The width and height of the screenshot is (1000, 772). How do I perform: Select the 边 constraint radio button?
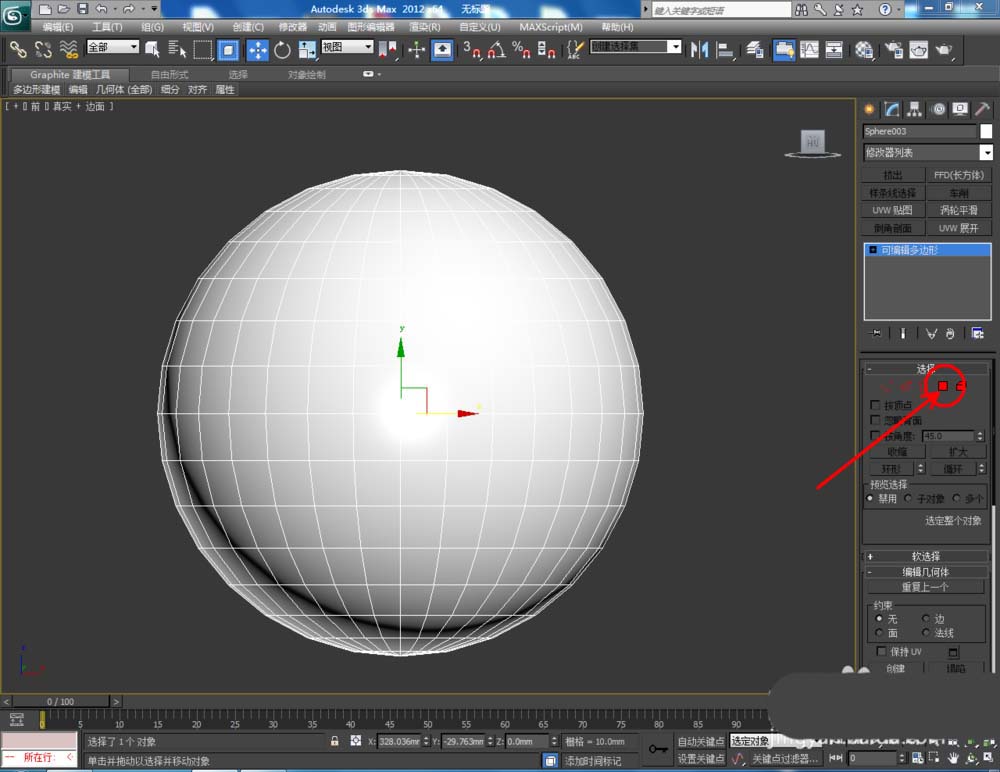pos(926,619)
